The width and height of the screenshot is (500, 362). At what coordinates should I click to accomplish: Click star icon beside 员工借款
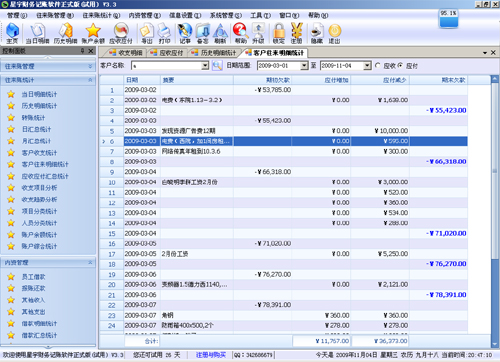point(11,277)
